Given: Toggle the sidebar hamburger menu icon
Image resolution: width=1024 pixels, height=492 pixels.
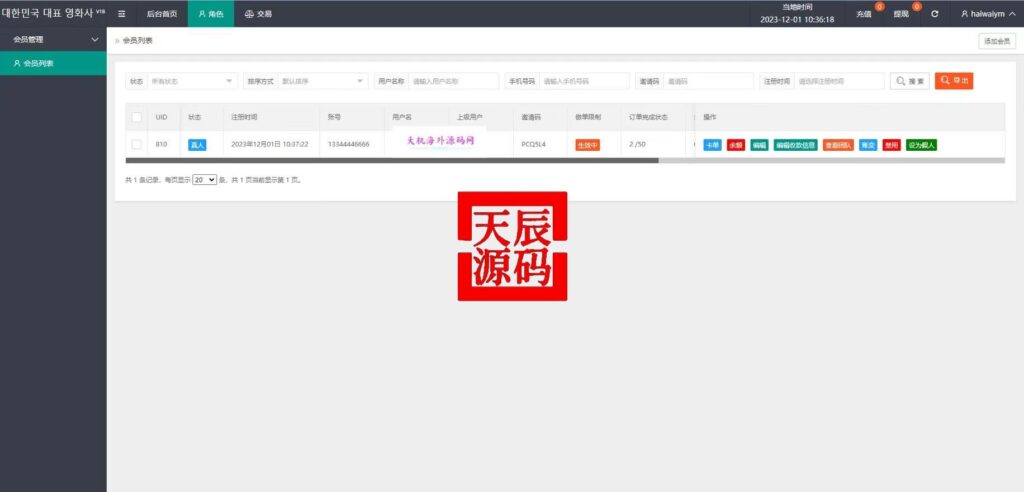Looking at the screenshot, I should click(121, 14).
